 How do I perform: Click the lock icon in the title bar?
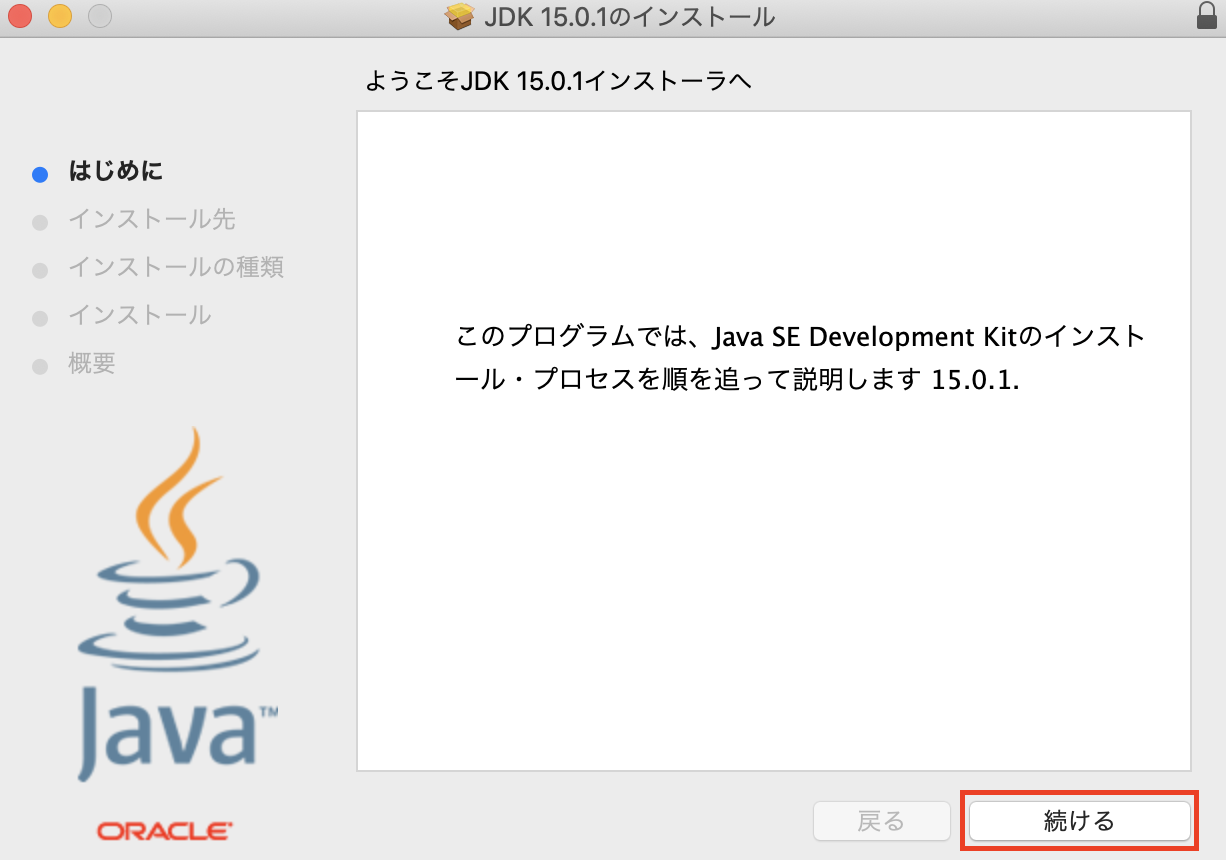pos(1205,16)
